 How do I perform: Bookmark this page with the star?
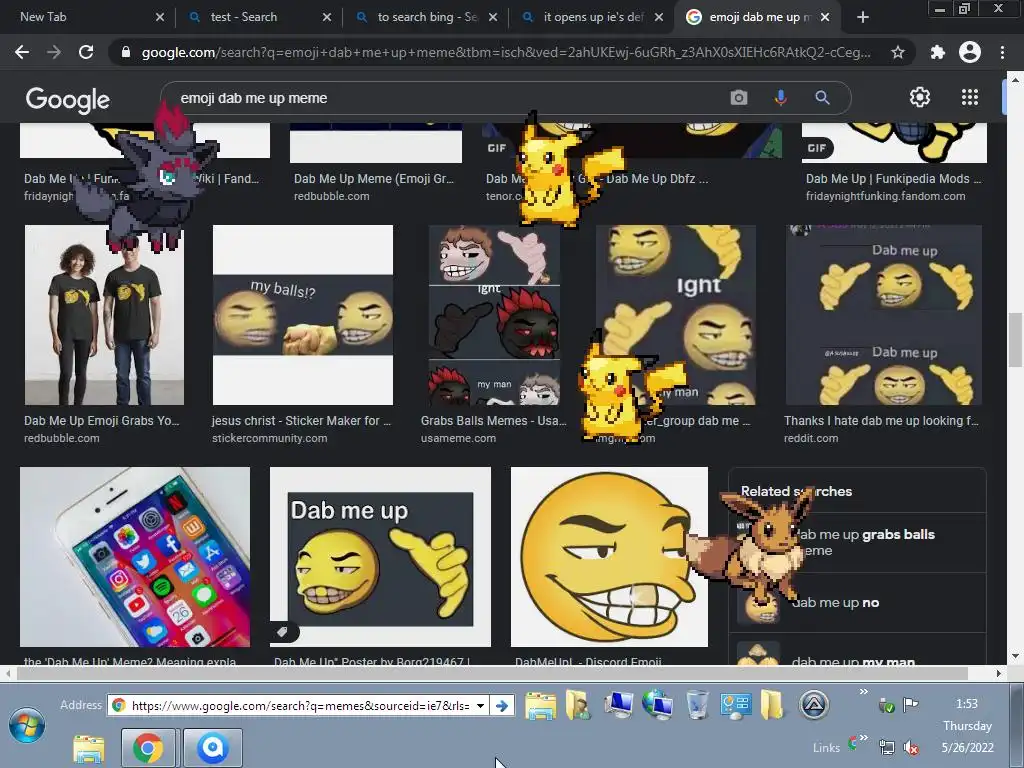tap(898, 52)
